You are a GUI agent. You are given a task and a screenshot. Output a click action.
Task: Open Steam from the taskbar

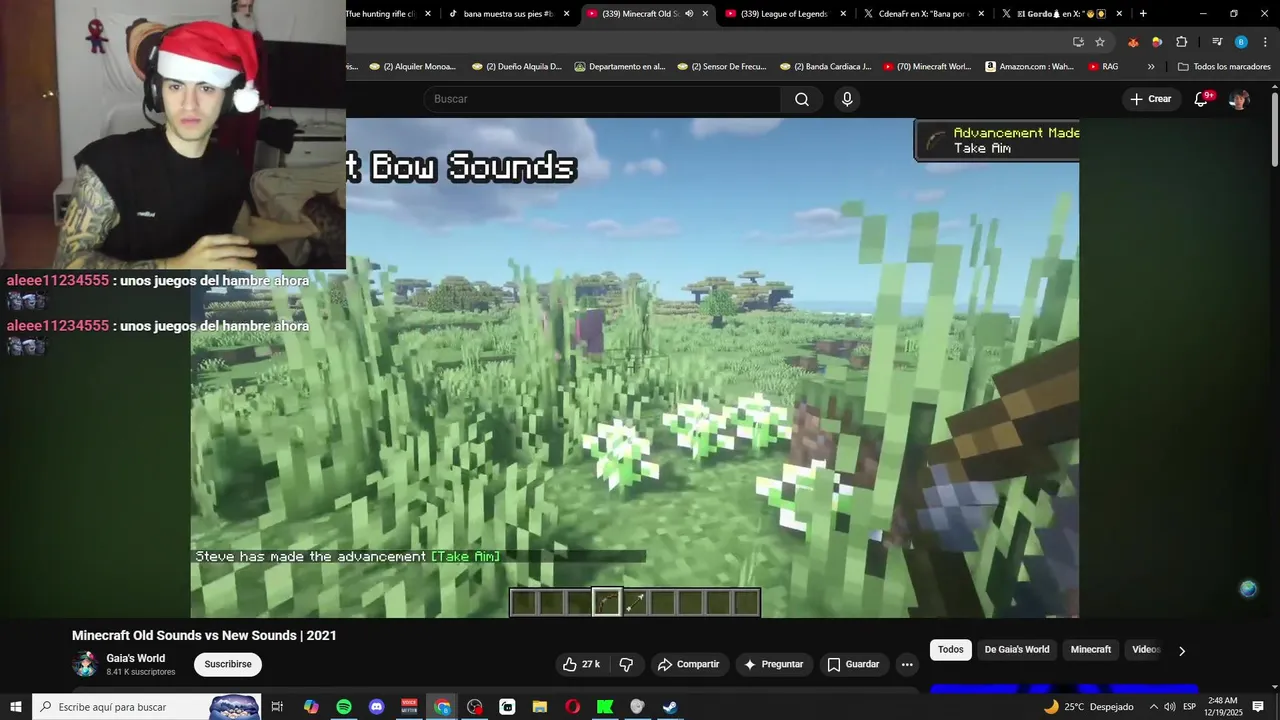670,707
